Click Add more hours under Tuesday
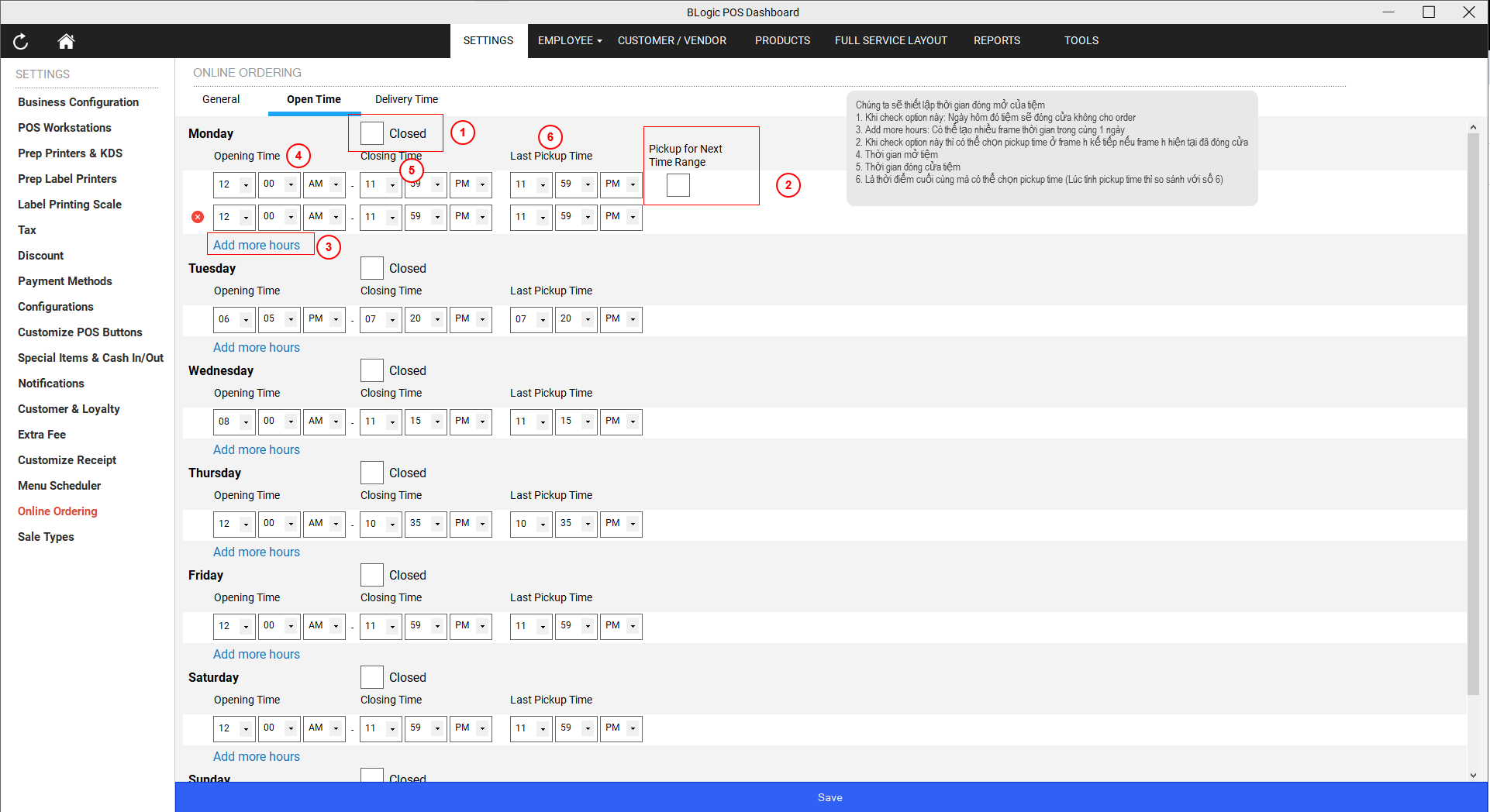The height and width of the screenshot is (812, 1490). [256, 347]
